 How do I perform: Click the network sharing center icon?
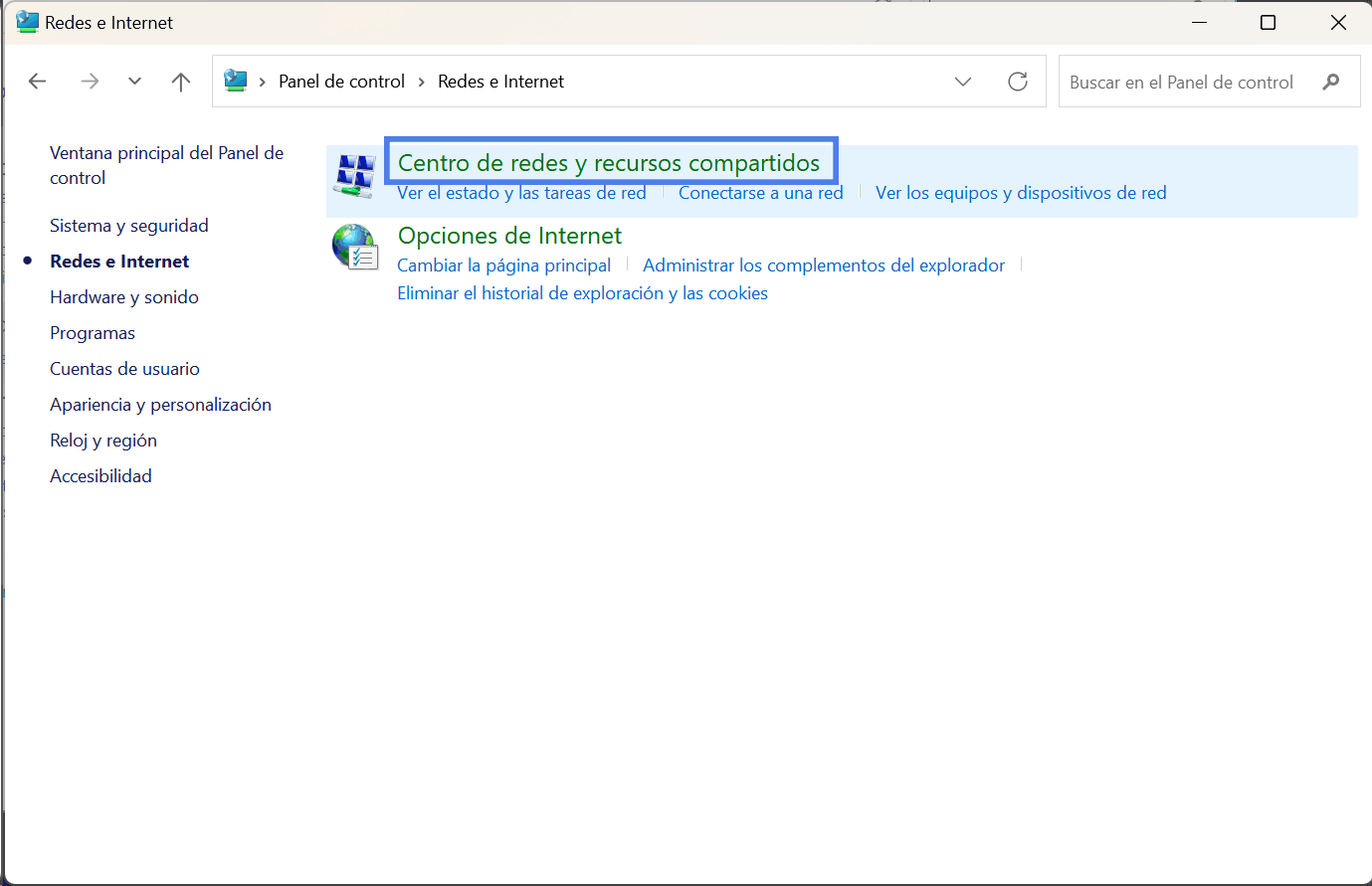(x=355, y=176)
